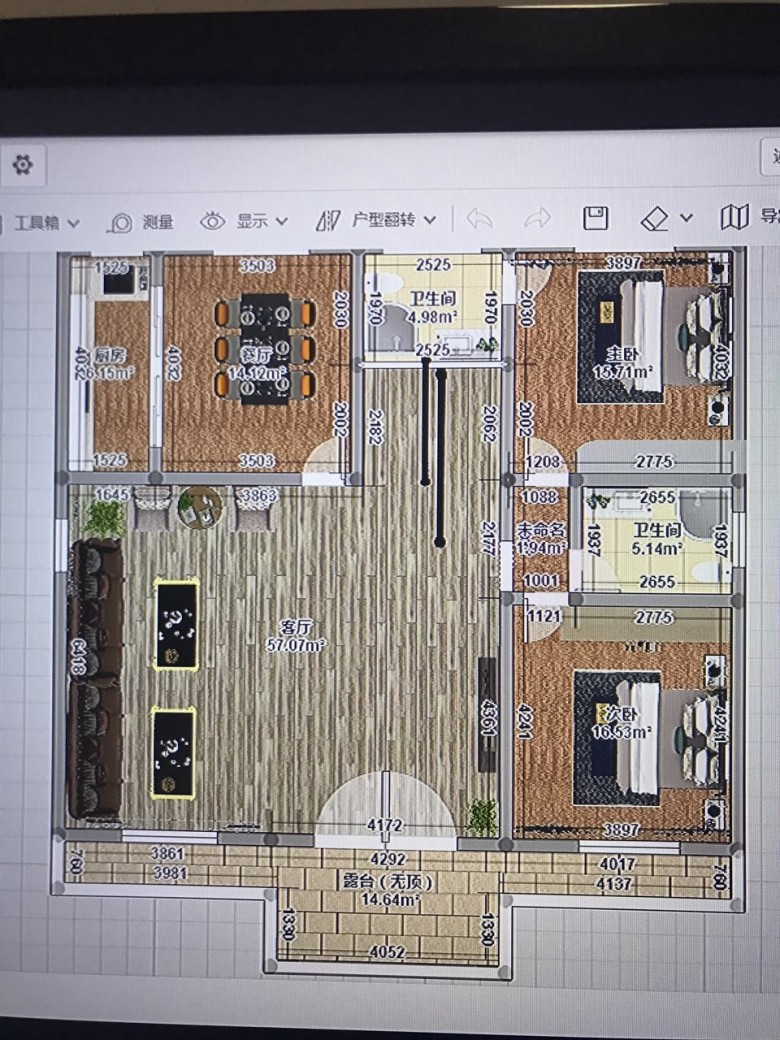Open the 户型翻转 menu text
The height and width of the screenshot is (1040, 780).
pyautogui.click(x=384, y=220)
